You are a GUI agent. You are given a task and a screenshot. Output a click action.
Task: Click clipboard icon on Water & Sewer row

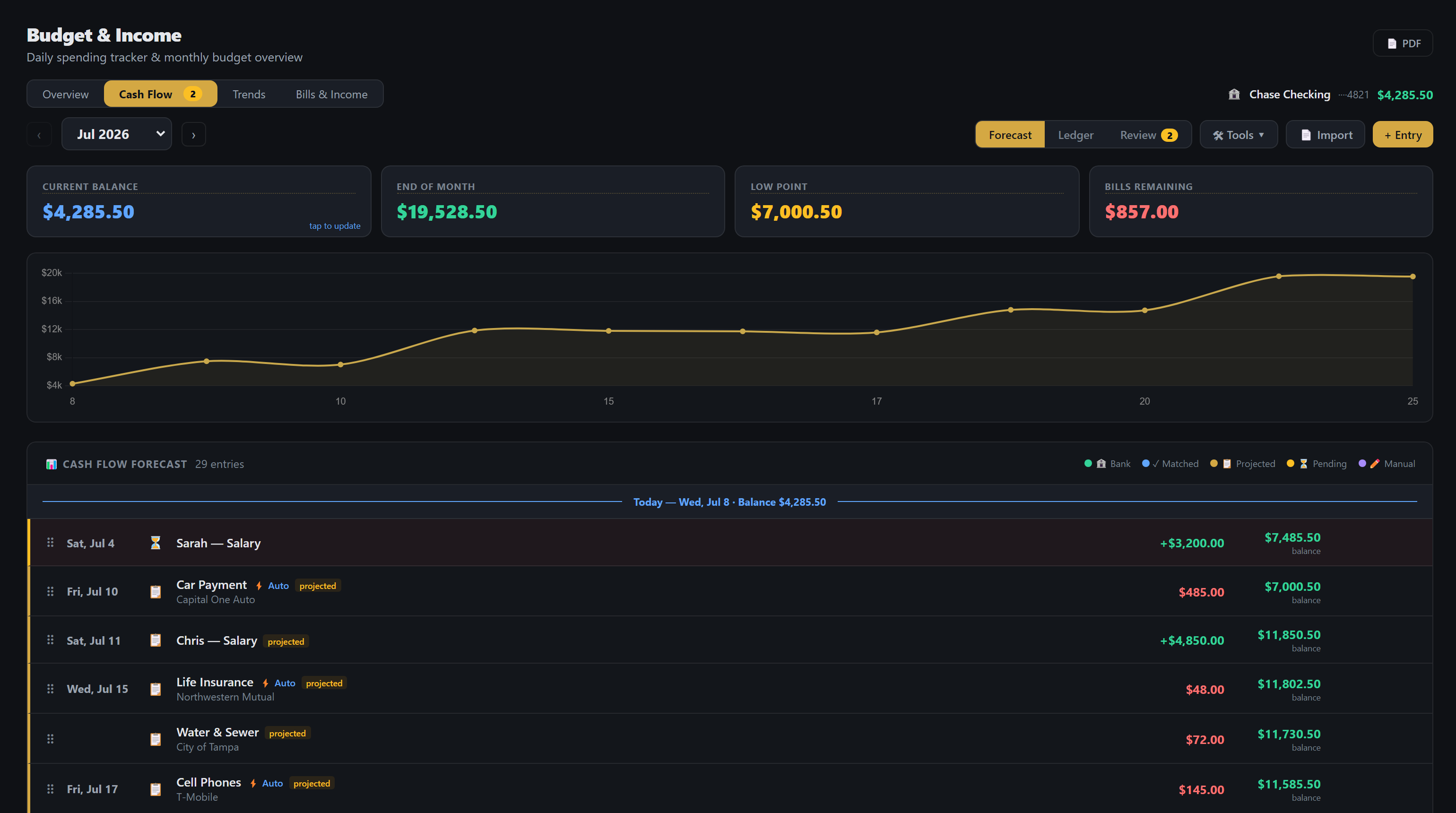(156, 740)
